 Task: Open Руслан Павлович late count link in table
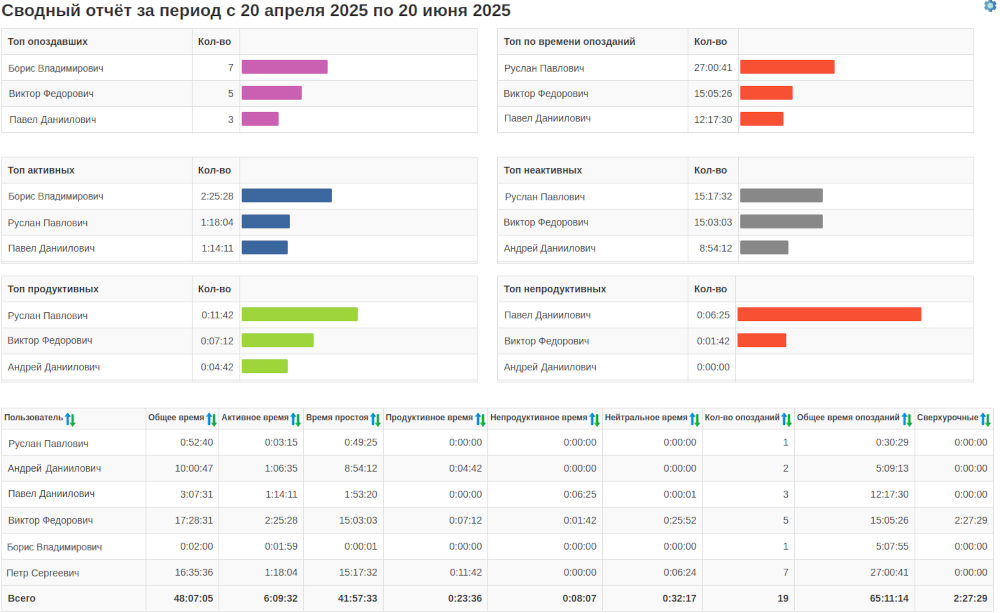tap(785, 442)
